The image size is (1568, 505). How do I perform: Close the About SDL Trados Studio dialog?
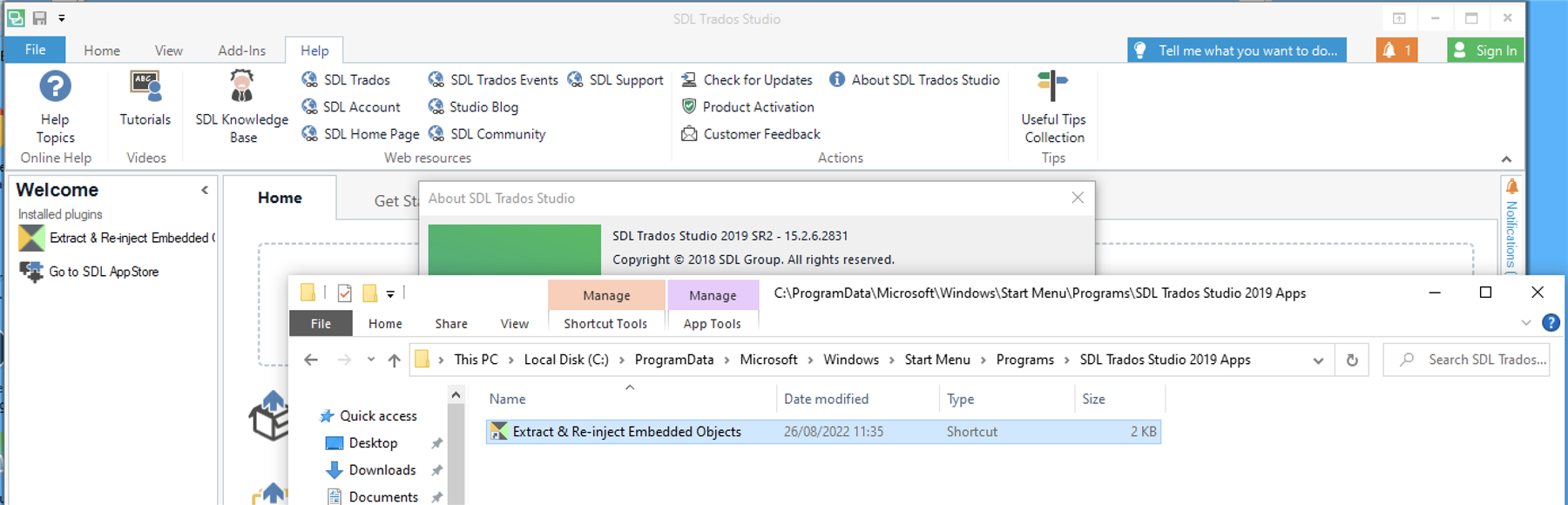coord(1078,198)
